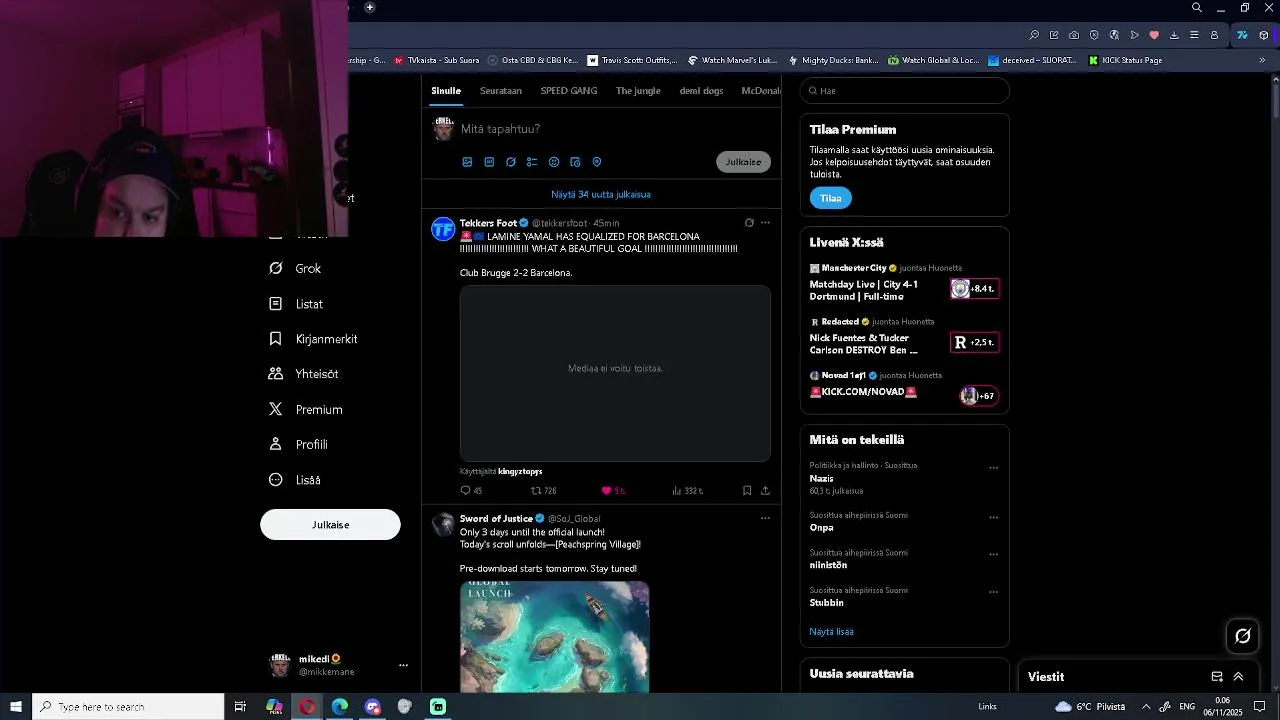Open Task View on taskbar
1280x720 pixels.
tap(240, 707)
